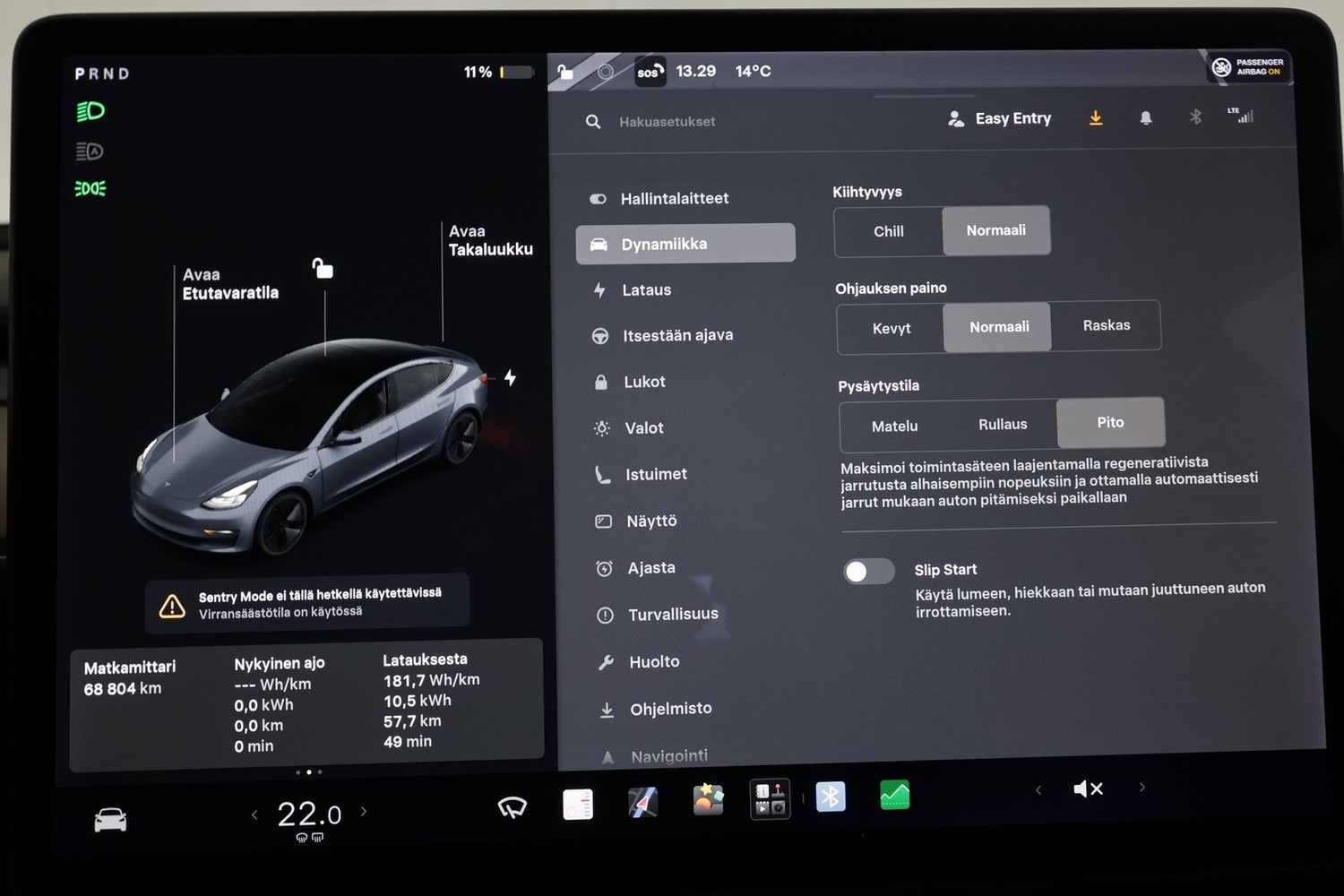Select Dynamiikka settings menu
Image resolution: width=1344 pixels, height=896 pixels.
coord(685,244)
